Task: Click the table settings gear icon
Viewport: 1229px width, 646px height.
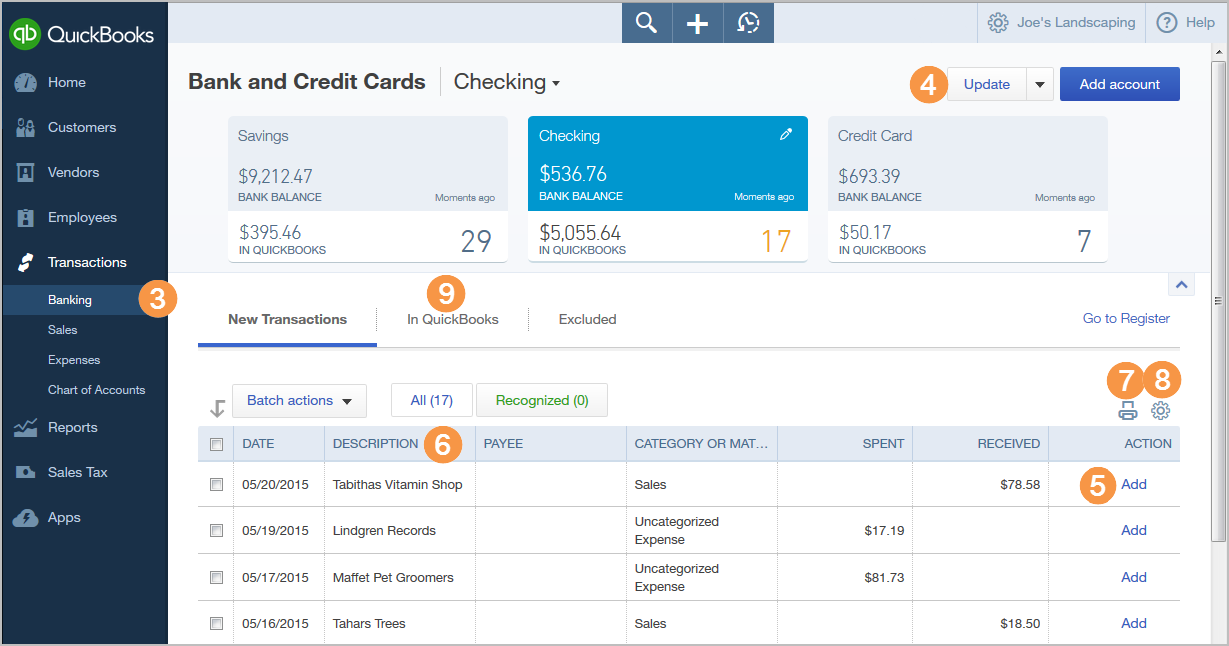Action: [x=1160, y=410]
